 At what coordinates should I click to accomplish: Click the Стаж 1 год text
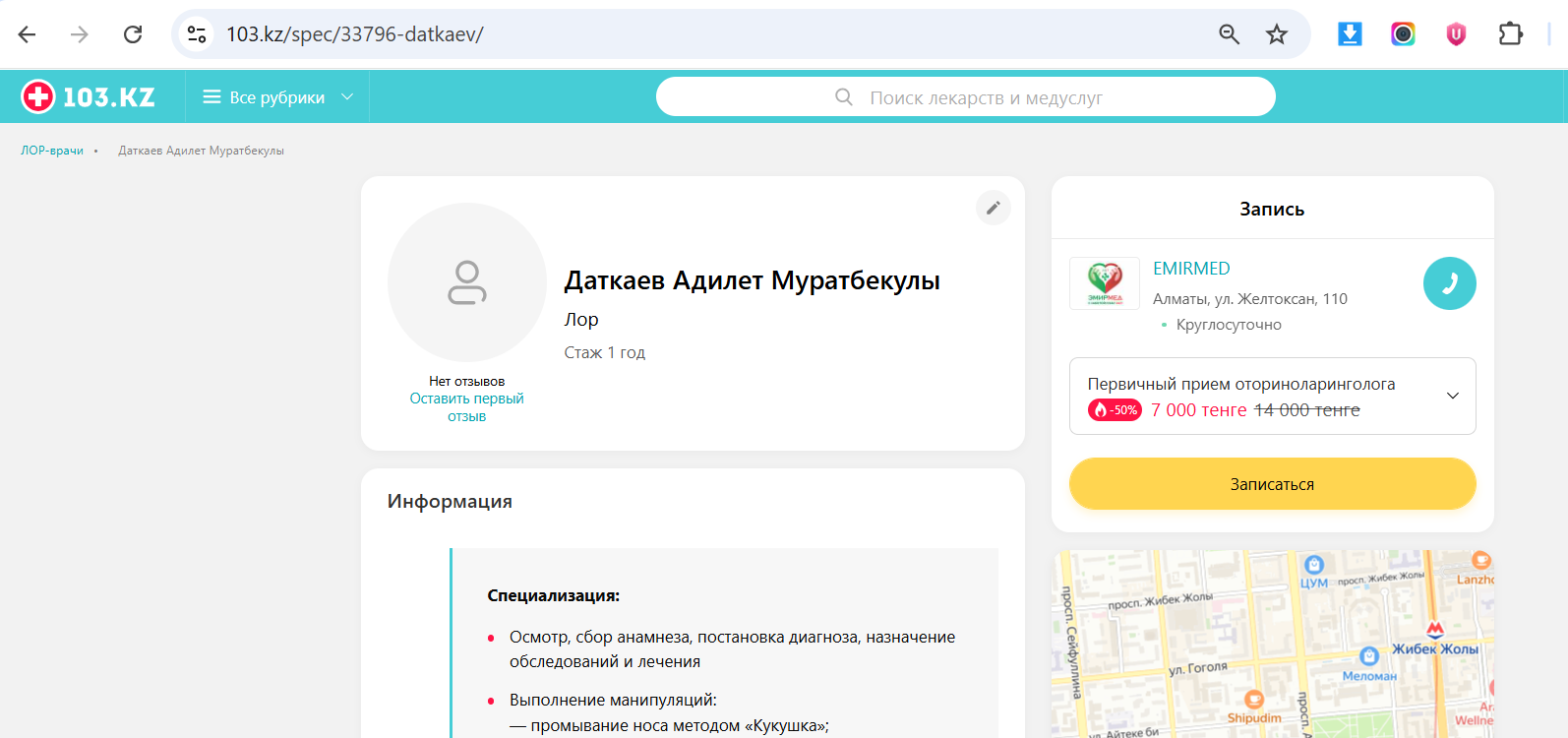pyautogui.click(x=605, y=352)
